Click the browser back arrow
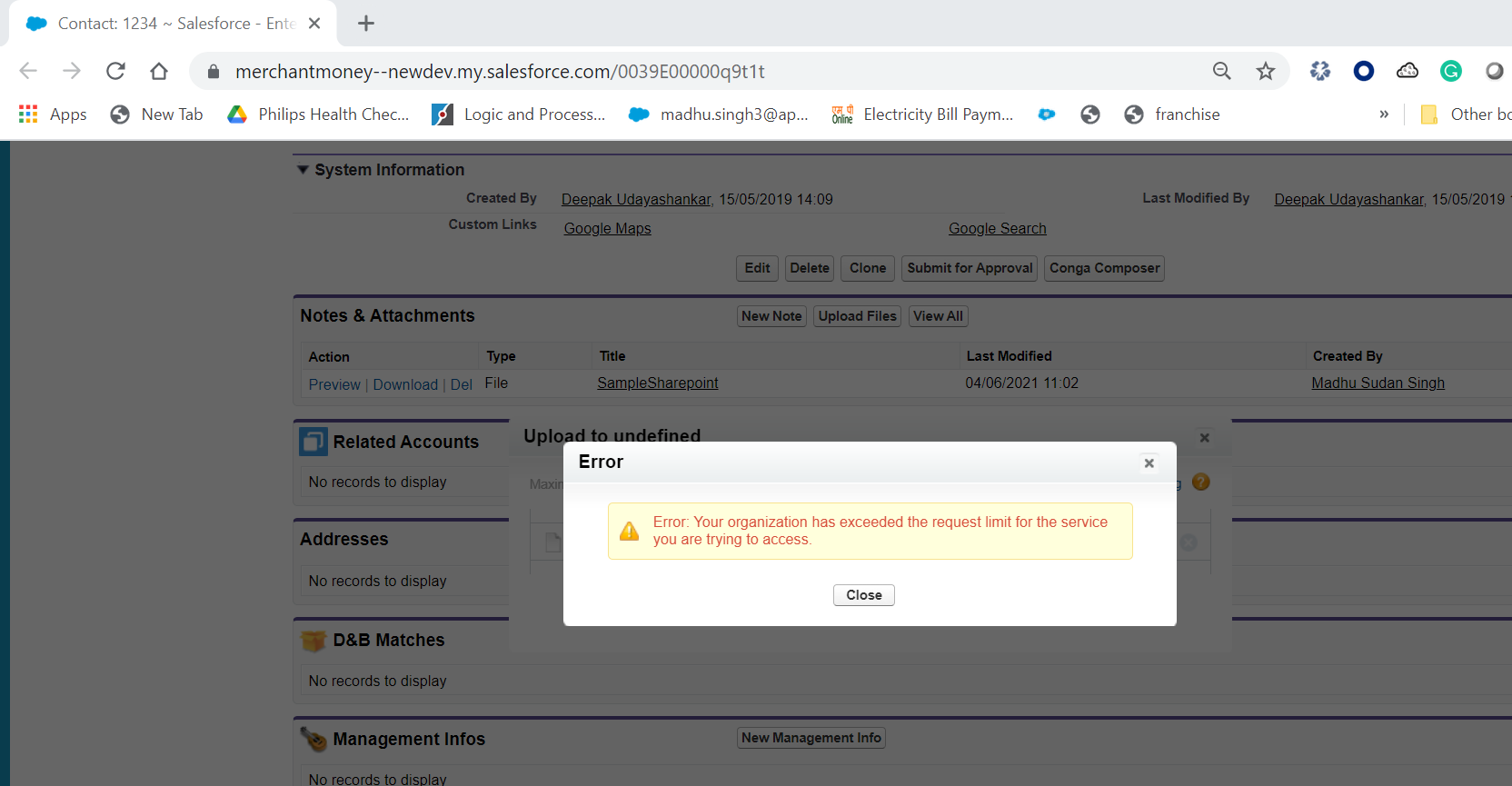1512x786 pixels. [28, 71]
